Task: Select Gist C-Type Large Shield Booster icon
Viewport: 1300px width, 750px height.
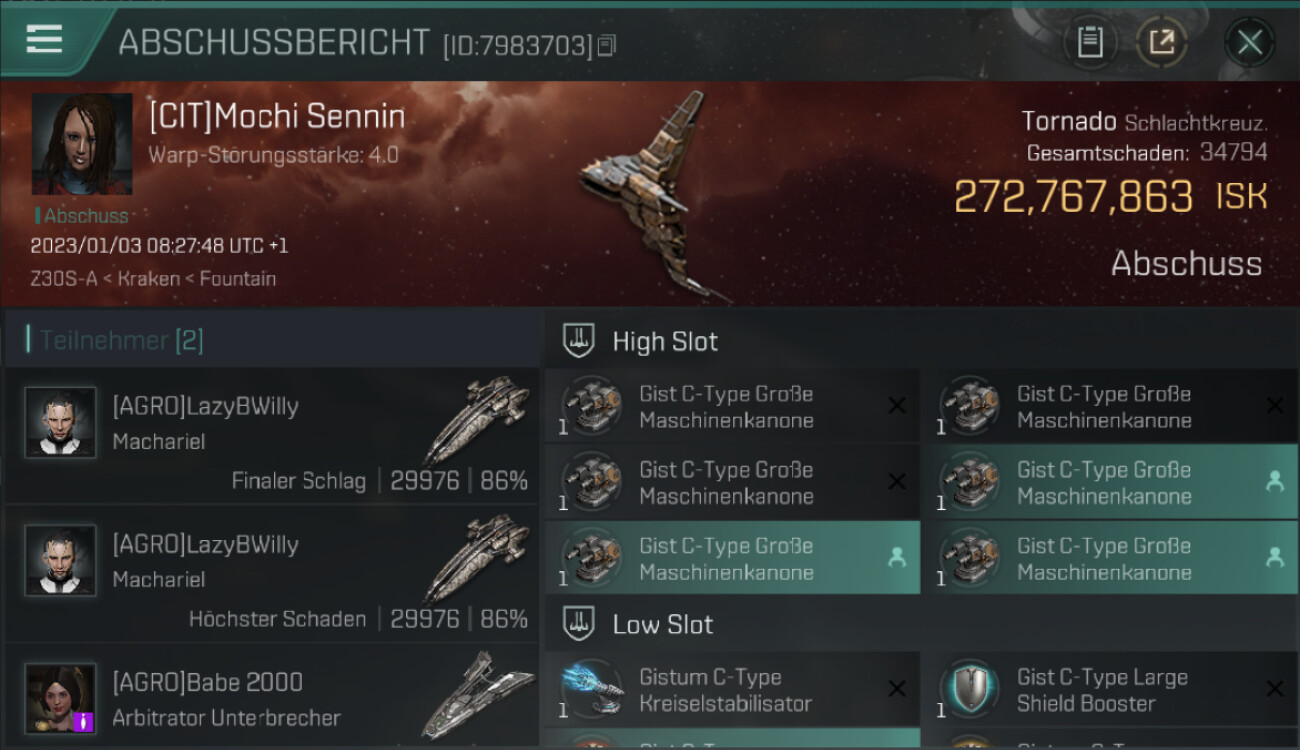Action: tap(970, 690)
